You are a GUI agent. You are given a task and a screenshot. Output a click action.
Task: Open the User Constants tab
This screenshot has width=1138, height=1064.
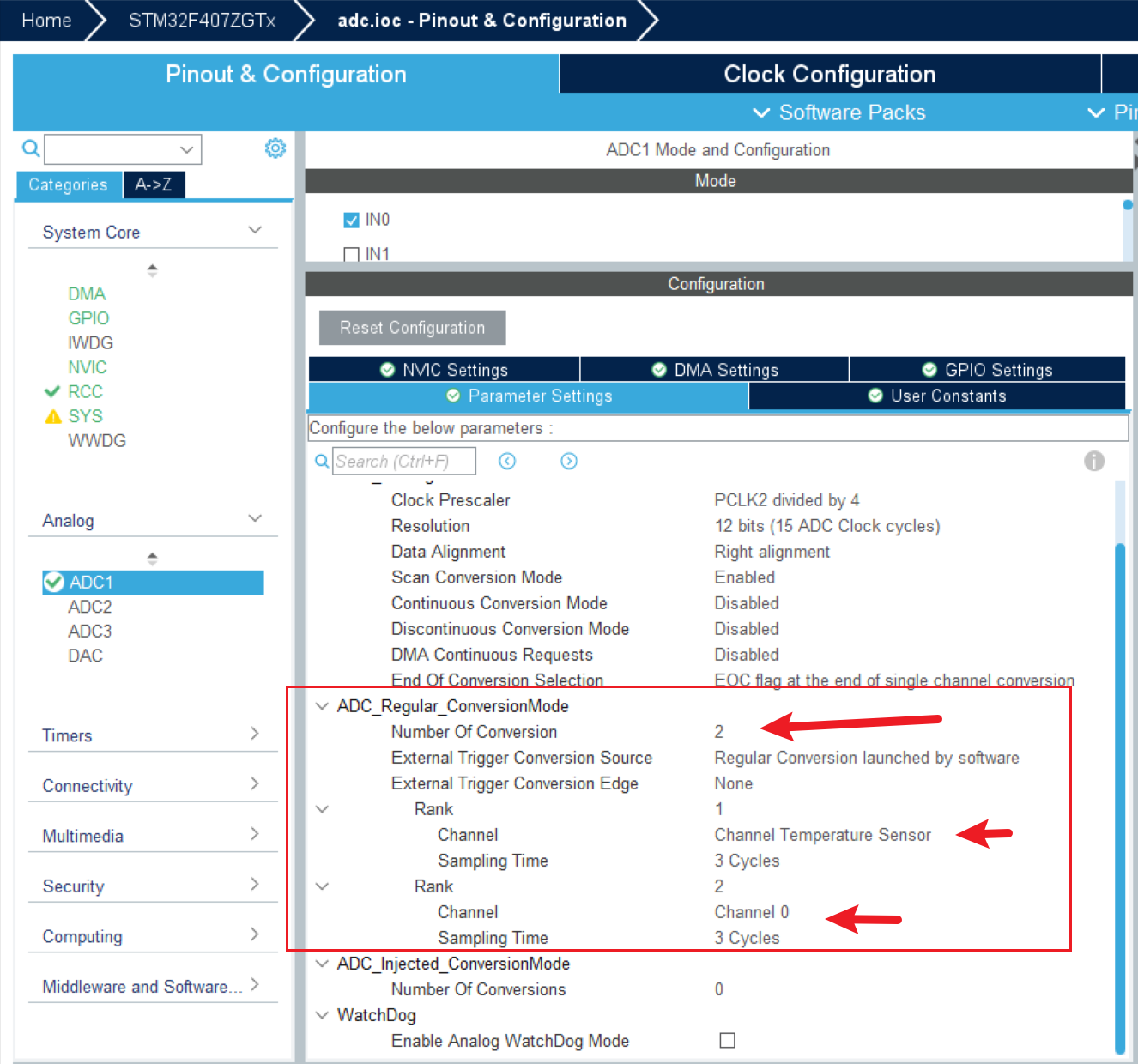pyautogui.click(x=936, y=396)
